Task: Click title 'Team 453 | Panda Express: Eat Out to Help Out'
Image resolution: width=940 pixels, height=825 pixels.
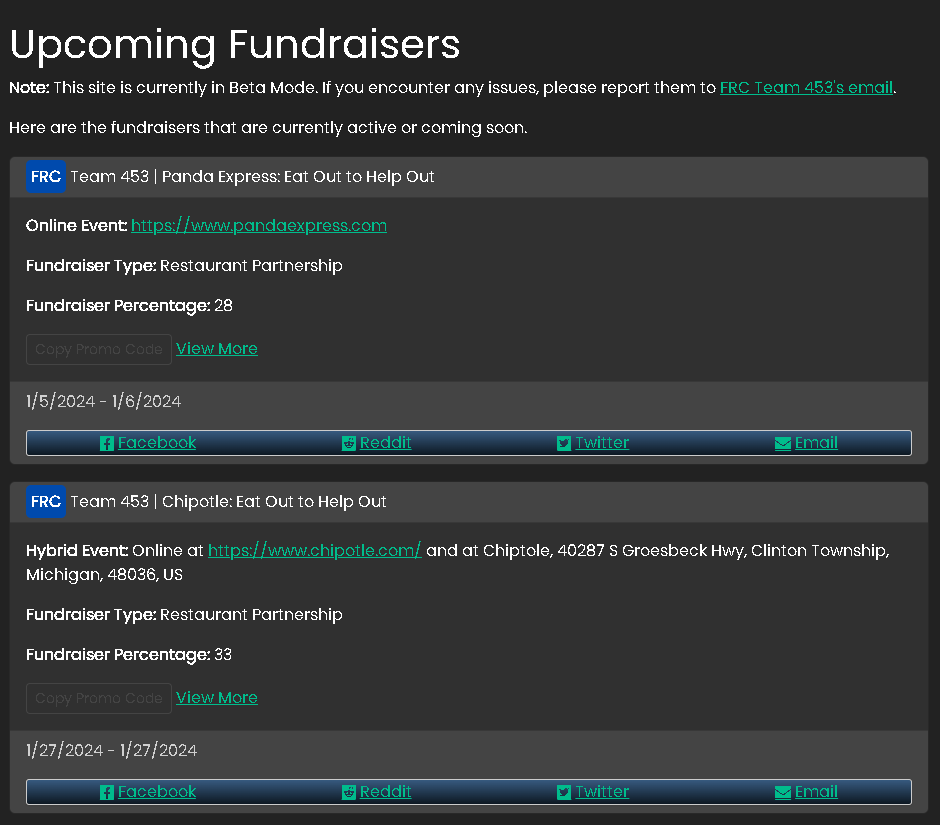Action: (x=252, y=177)
